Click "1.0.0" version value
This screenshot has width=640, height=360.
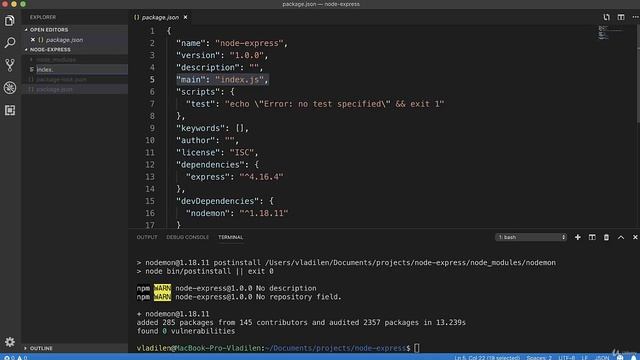tap(247, 55)
